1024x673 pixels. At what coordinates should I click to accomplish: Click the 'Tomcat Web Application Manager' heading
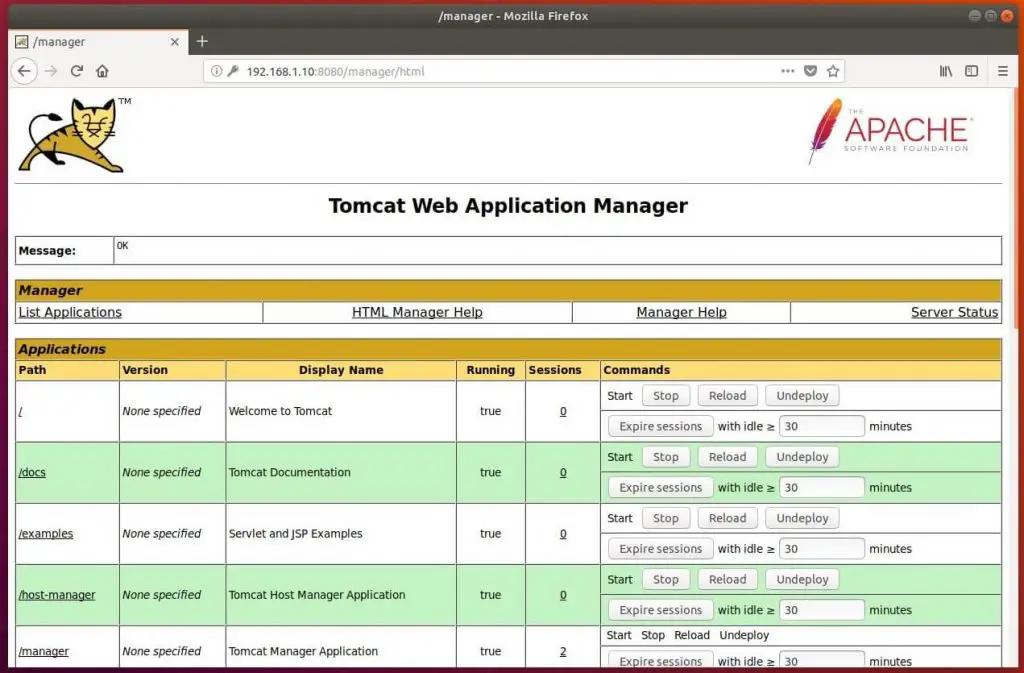click(x=508, y=206)
